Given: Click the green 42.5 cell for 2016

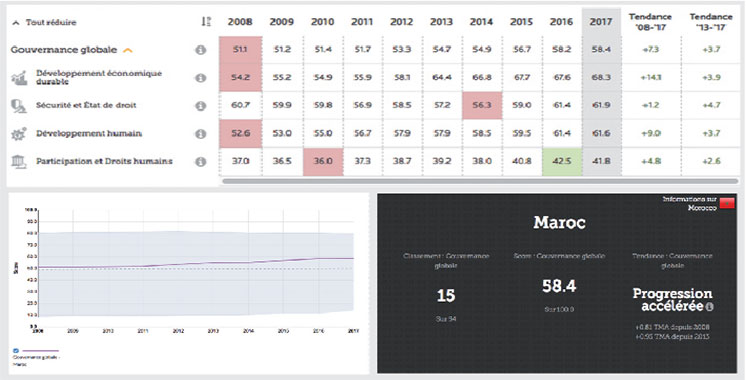Looking at the screenshot, I should (562, 162).
